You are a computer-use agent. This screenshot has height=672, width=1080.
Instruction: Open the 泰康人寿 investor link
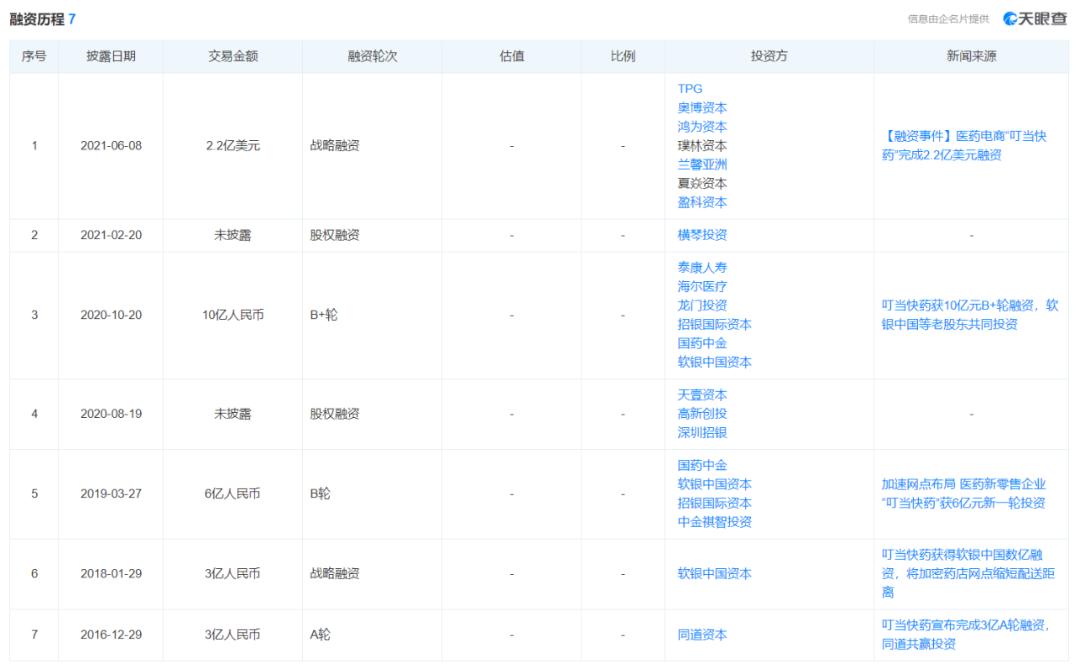(702, 267)
